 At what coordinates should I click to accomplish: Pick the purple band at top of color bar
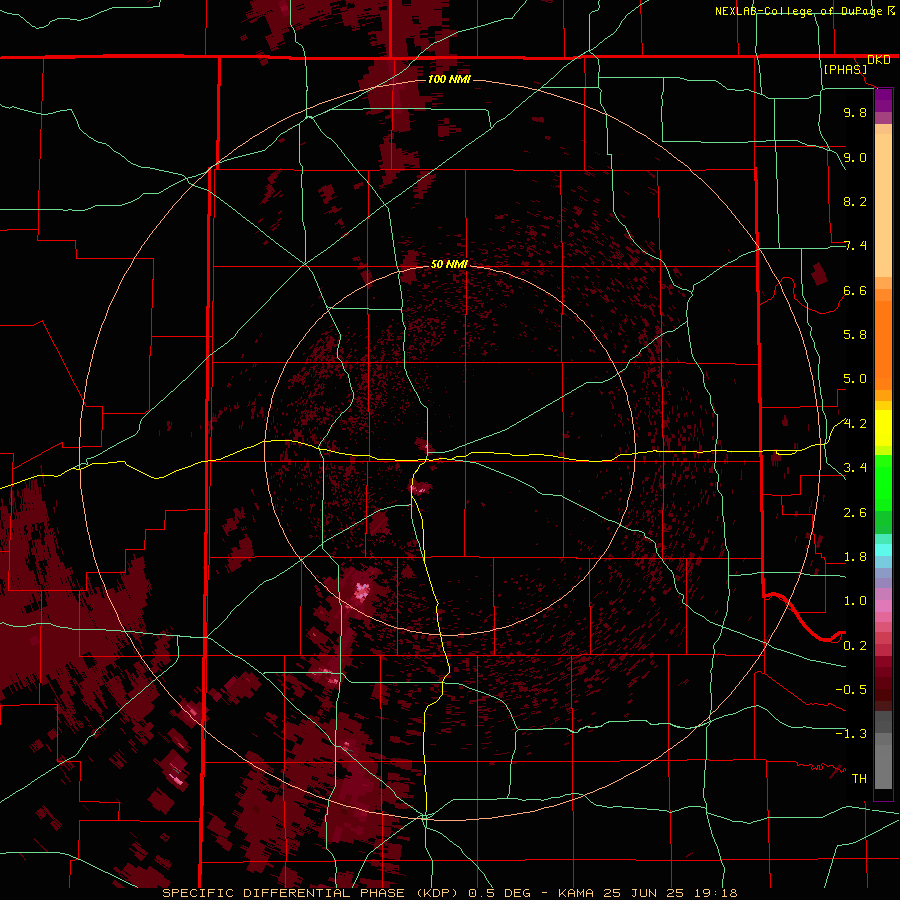click(x=883, y=100)
